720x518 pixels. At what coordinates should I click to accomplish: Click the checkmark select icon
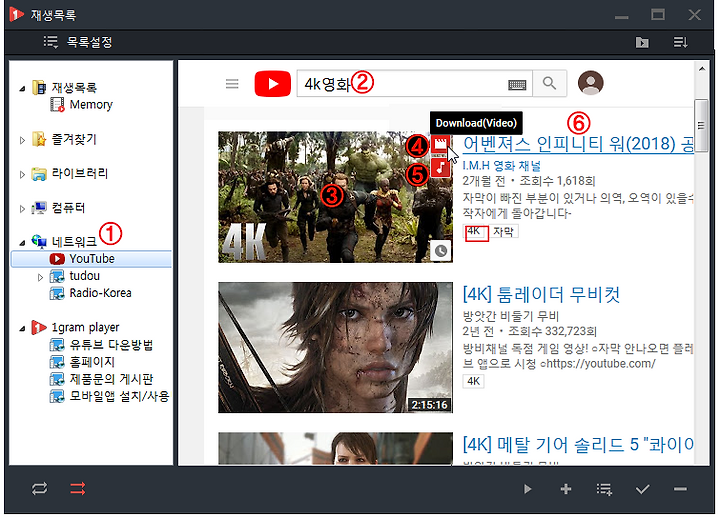pyautogui.click(x=642, y=490)
